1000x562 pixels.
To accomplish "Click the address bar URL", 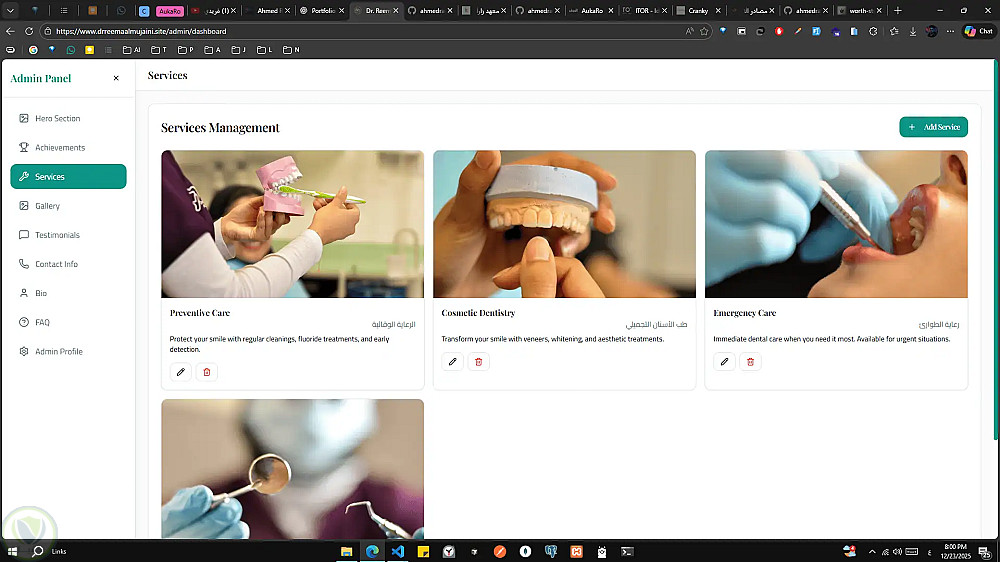I will click(141, 31).
